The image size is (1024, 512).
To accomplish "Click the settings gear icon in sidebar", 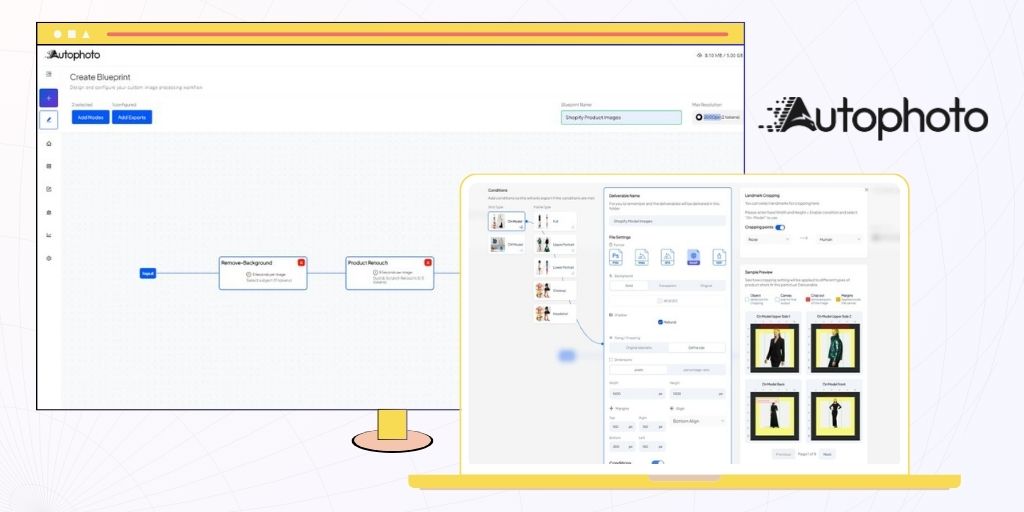I will pyautogui.click(x=49, y=258).
